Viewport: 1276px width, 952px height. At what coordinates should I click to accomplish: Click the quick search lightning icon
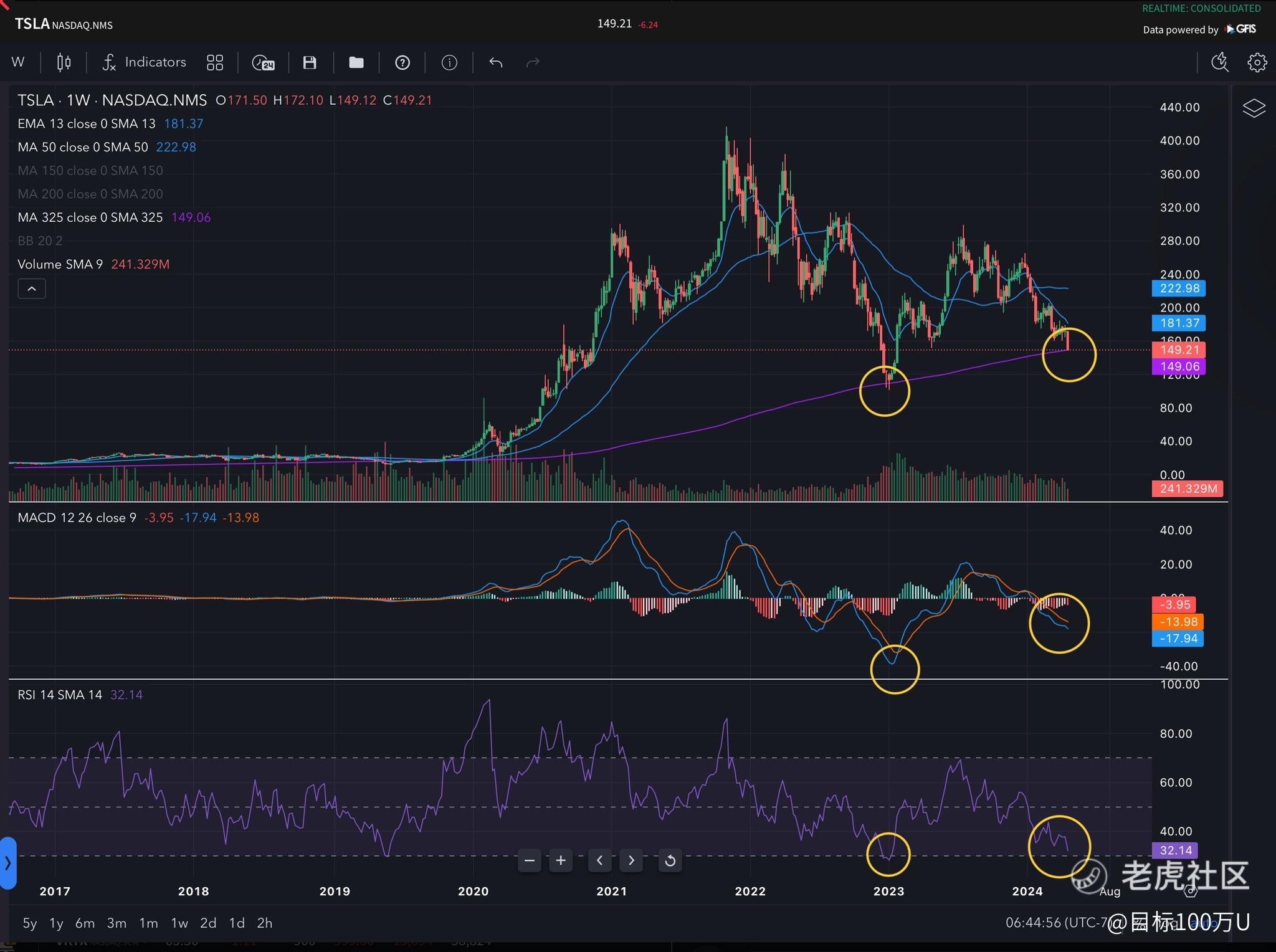coord(1219,62)
